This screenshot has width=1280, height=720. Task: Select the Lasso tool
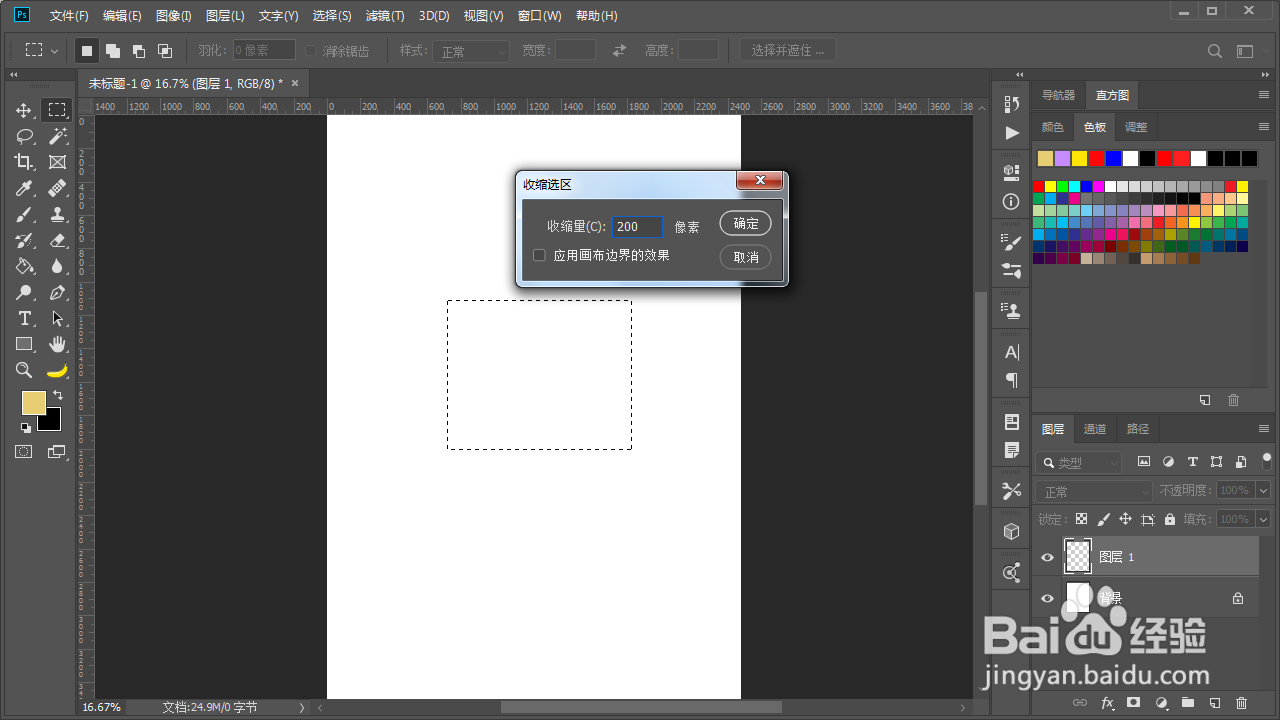[x=25, y=136]
